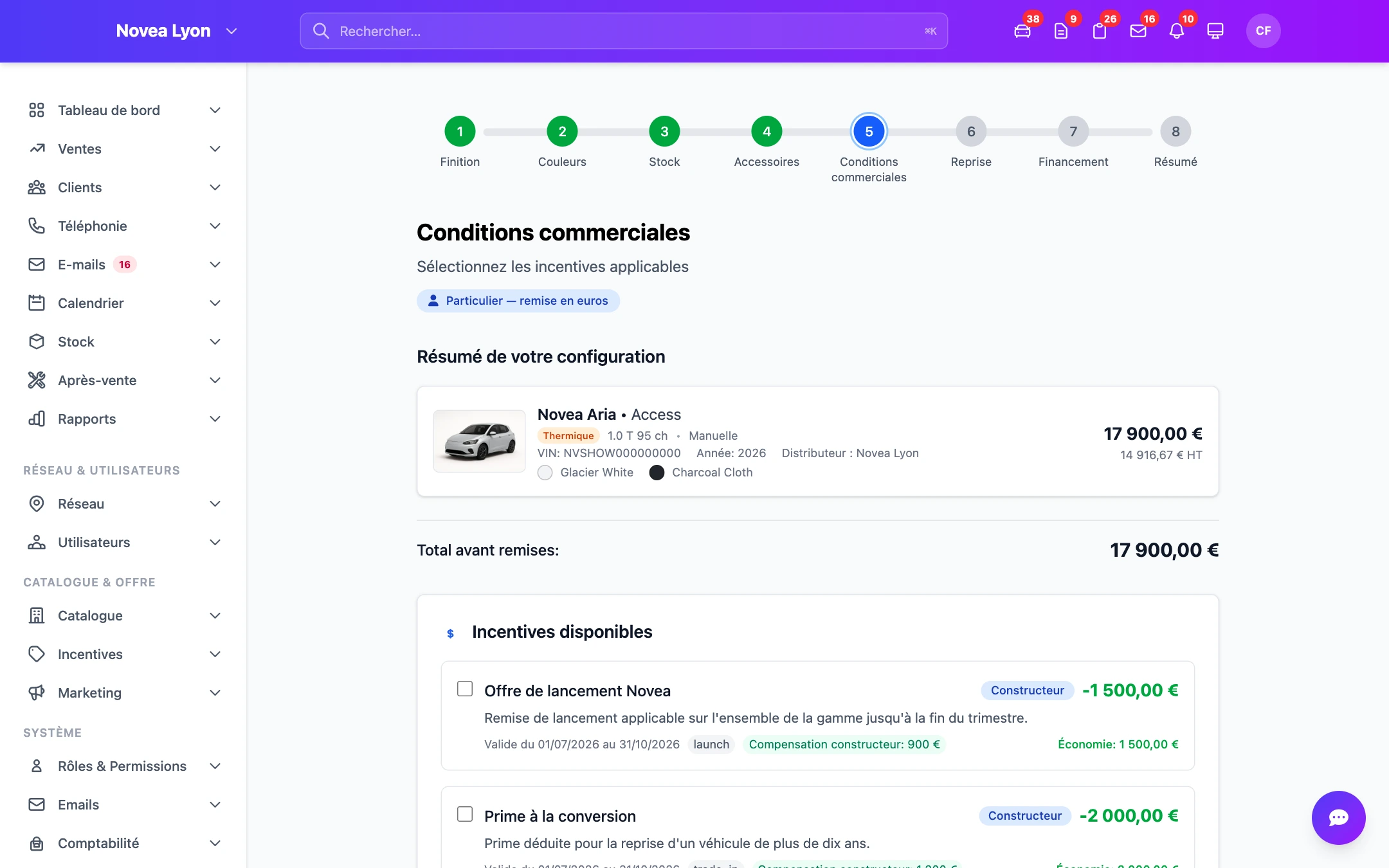Click the Constructeur tag on Prime à la conversion
Image resolution: width=1389 pixels, height=868 pixels.
[1024, 815]
